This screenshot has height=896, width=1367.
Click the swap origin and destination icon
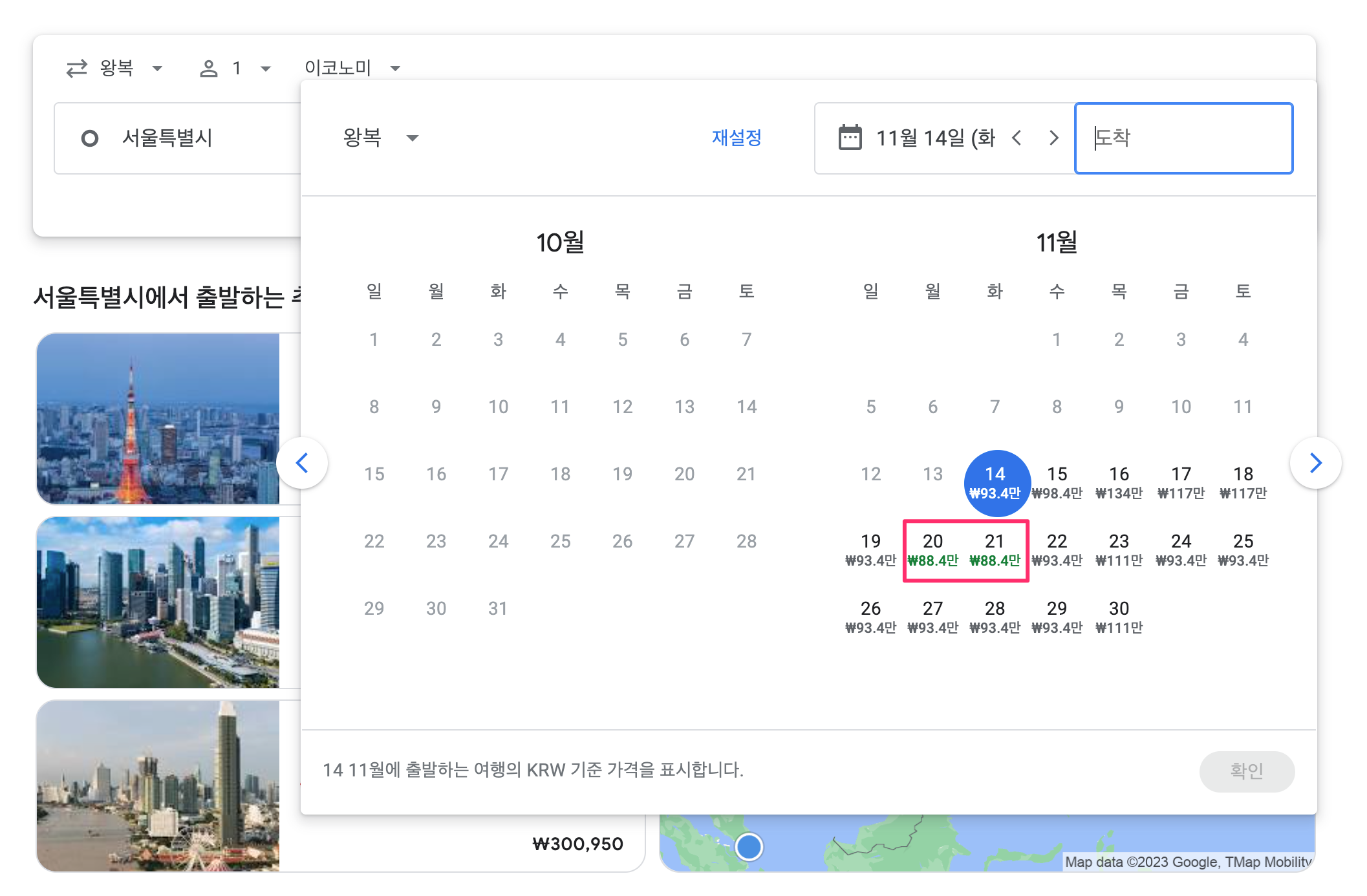76,68
